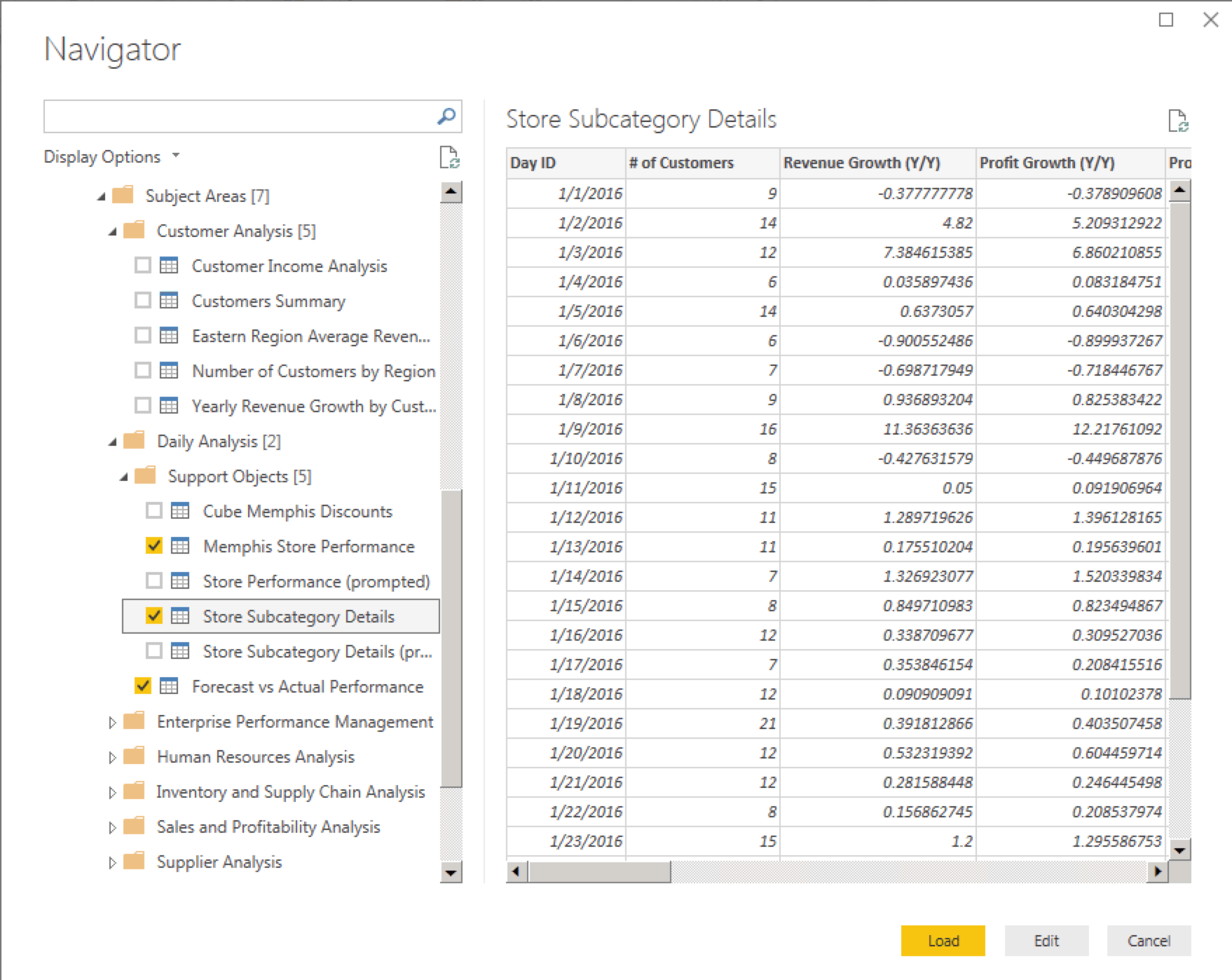The image size is (1232, 980).
Task: Select the Revenue Growth (Y/Y) column header
Action: [861, 163]
